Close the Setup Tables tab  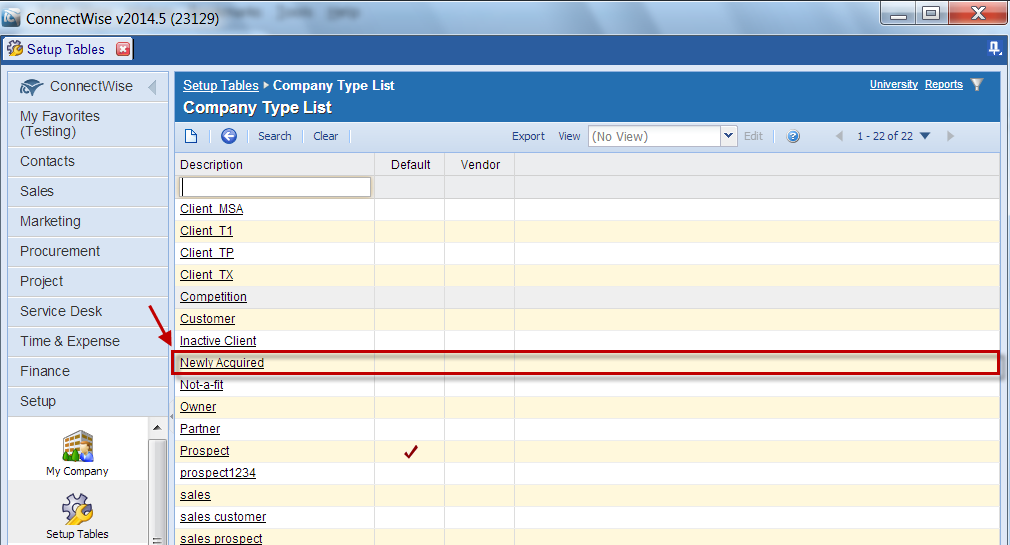[x=123, y=49]
